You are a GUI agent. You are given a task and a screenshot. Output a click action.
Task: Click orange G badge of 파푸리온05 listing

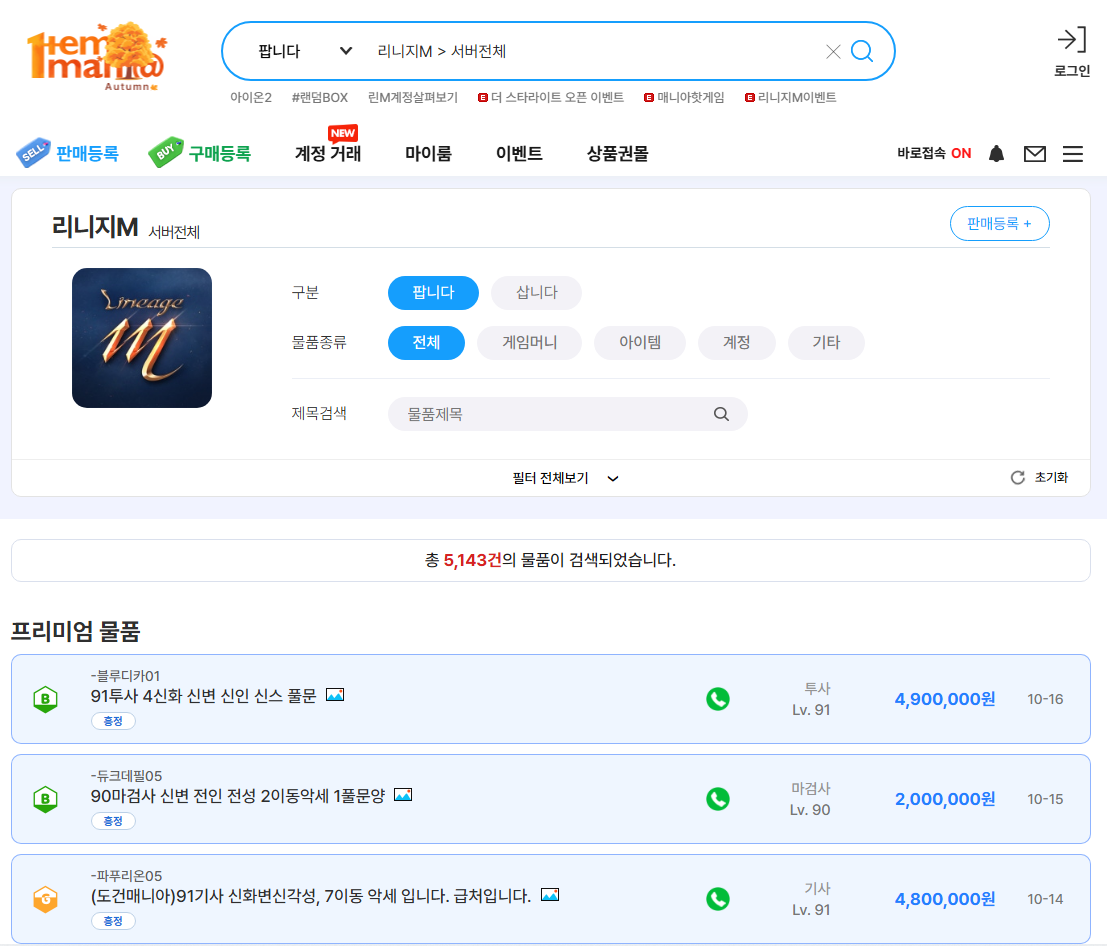coord(46,899)
